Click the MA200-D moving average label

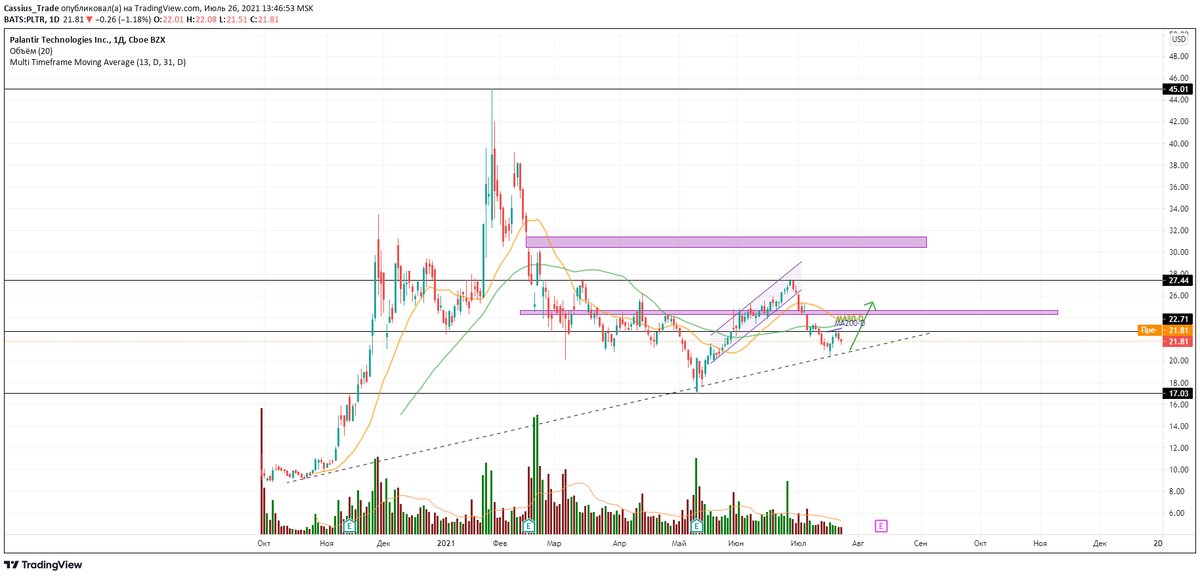(850, 324)
